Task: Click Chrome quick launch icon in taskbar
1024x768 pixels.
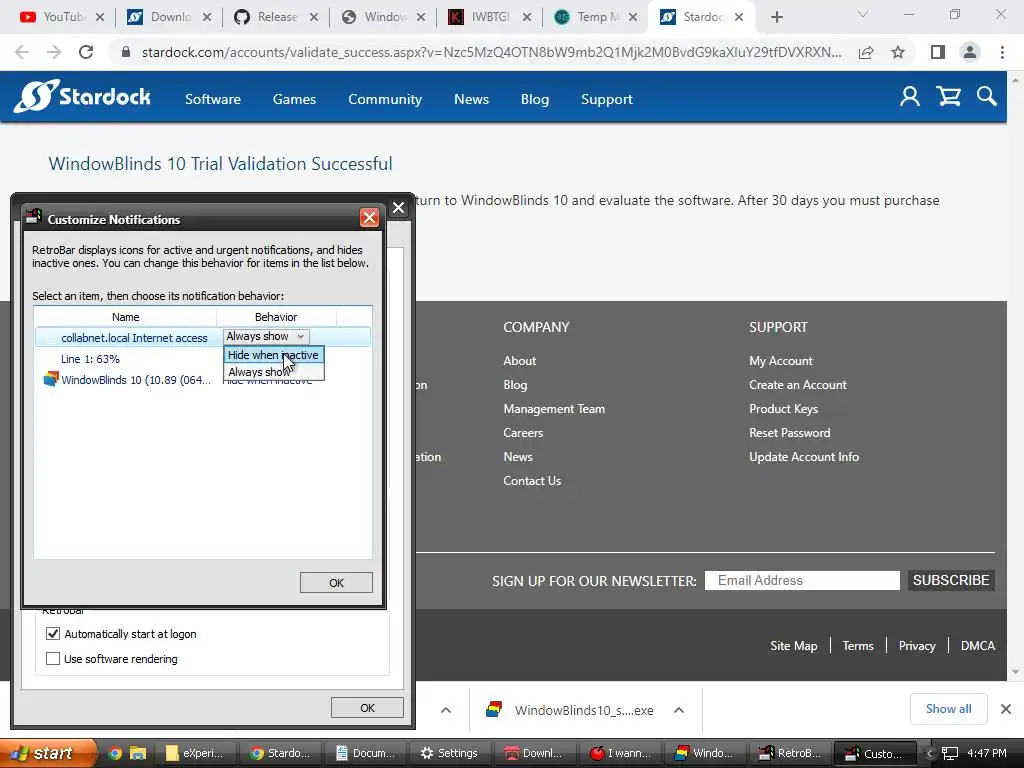Action: [x=115, y=753]
